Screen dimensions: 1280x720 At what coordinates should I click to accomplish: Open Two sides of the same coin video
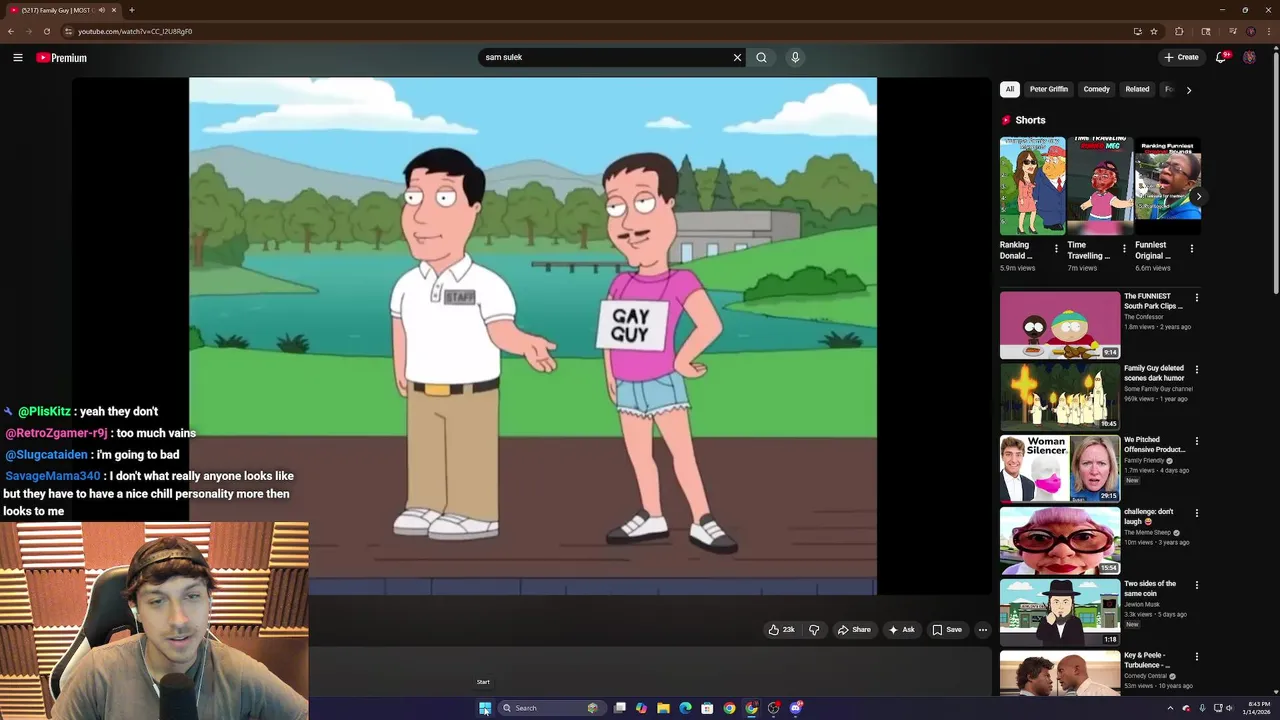click(x=1060, y=613)
